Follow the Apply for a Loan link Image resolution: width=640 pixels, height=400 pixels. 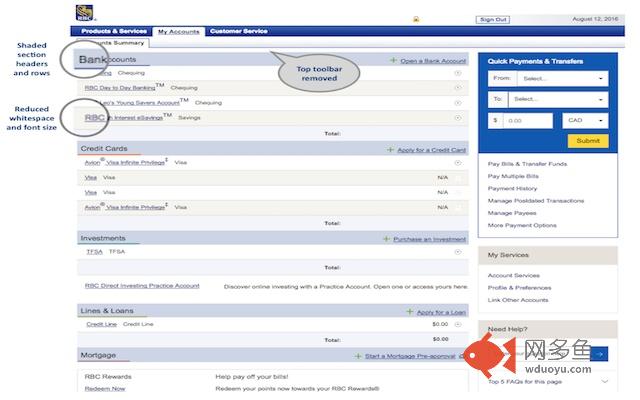pos(441,312)
